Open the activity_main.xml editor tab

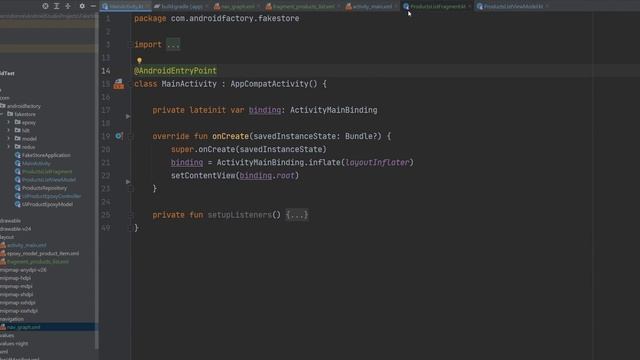click(371, 6)
